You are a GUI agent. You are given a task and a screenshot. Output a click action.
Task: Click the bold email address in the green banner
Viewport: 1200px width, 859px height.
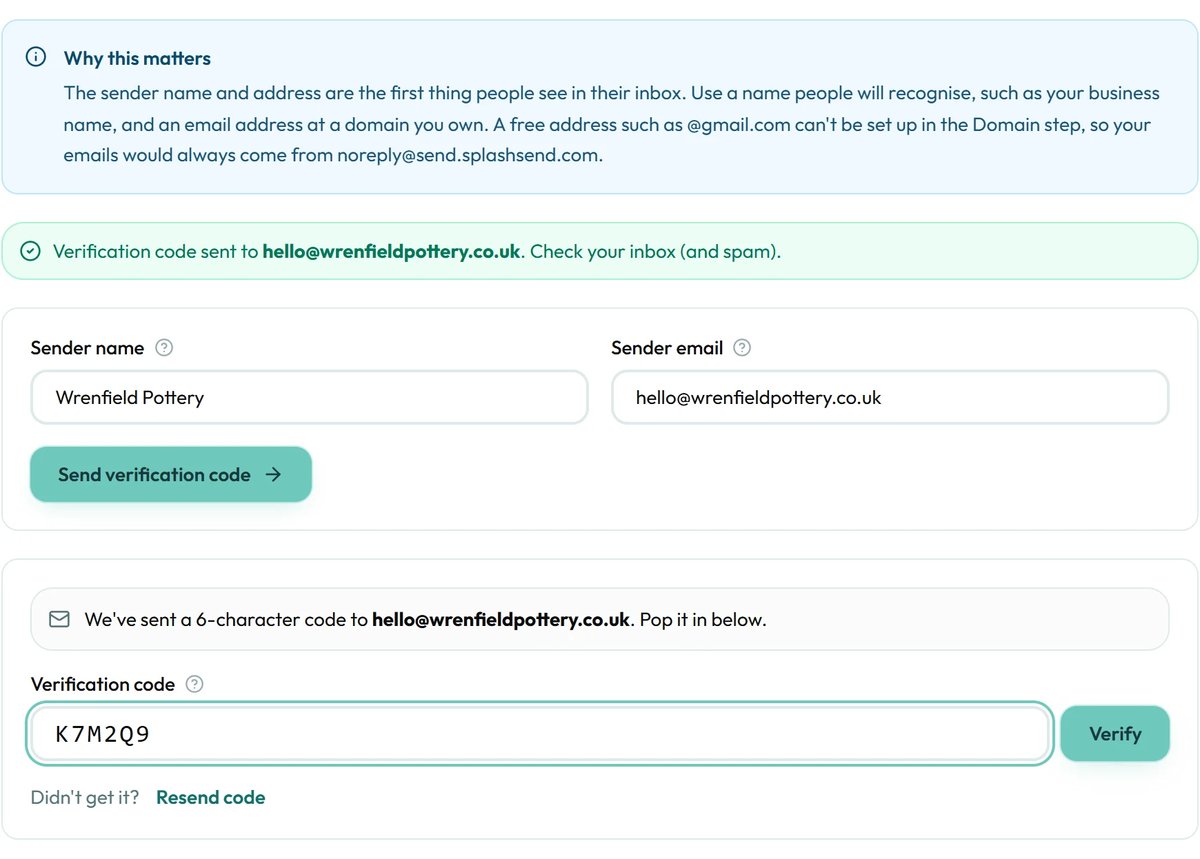[391, 251]
